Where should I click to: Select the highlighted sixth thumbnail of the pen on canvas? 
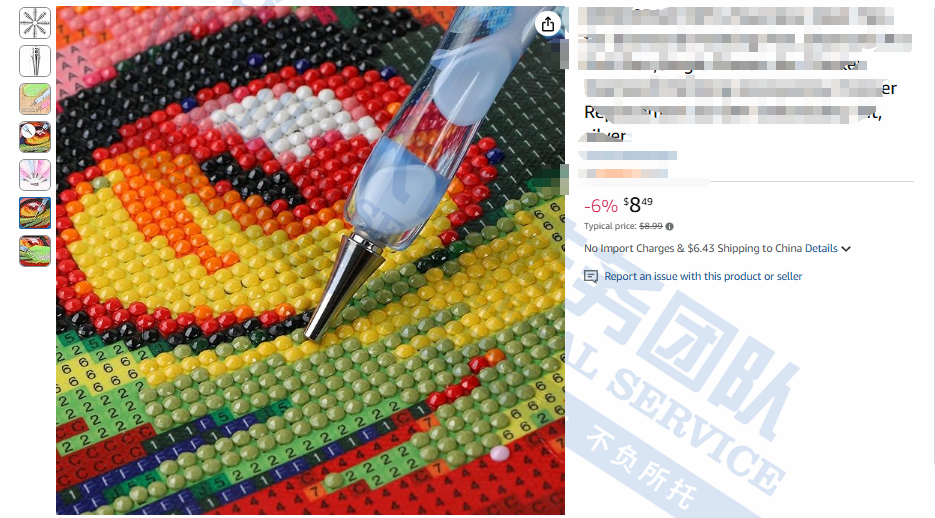point(35,213)
